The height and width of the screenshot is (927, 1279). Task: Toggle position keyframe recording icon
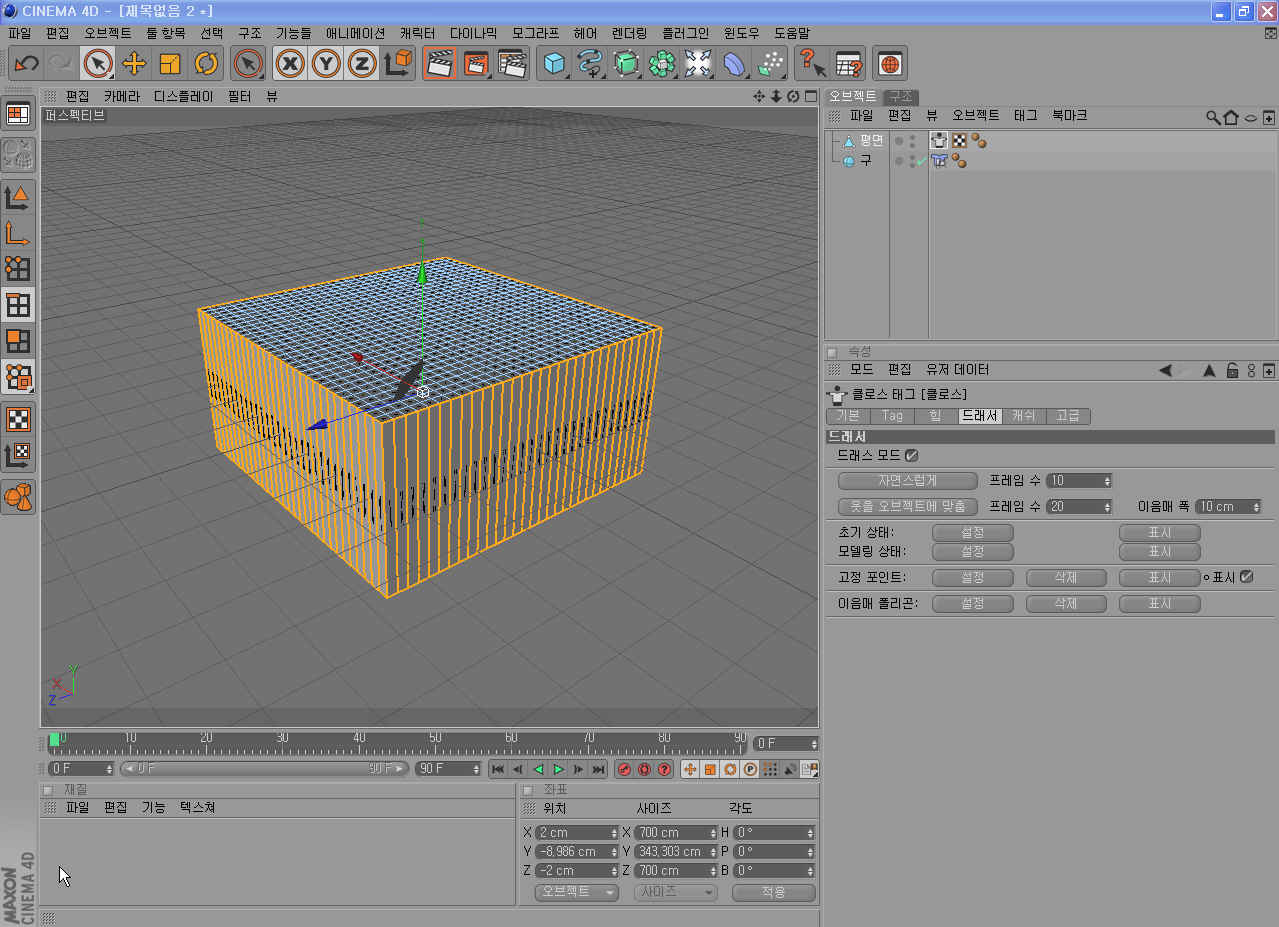point(690,769)
